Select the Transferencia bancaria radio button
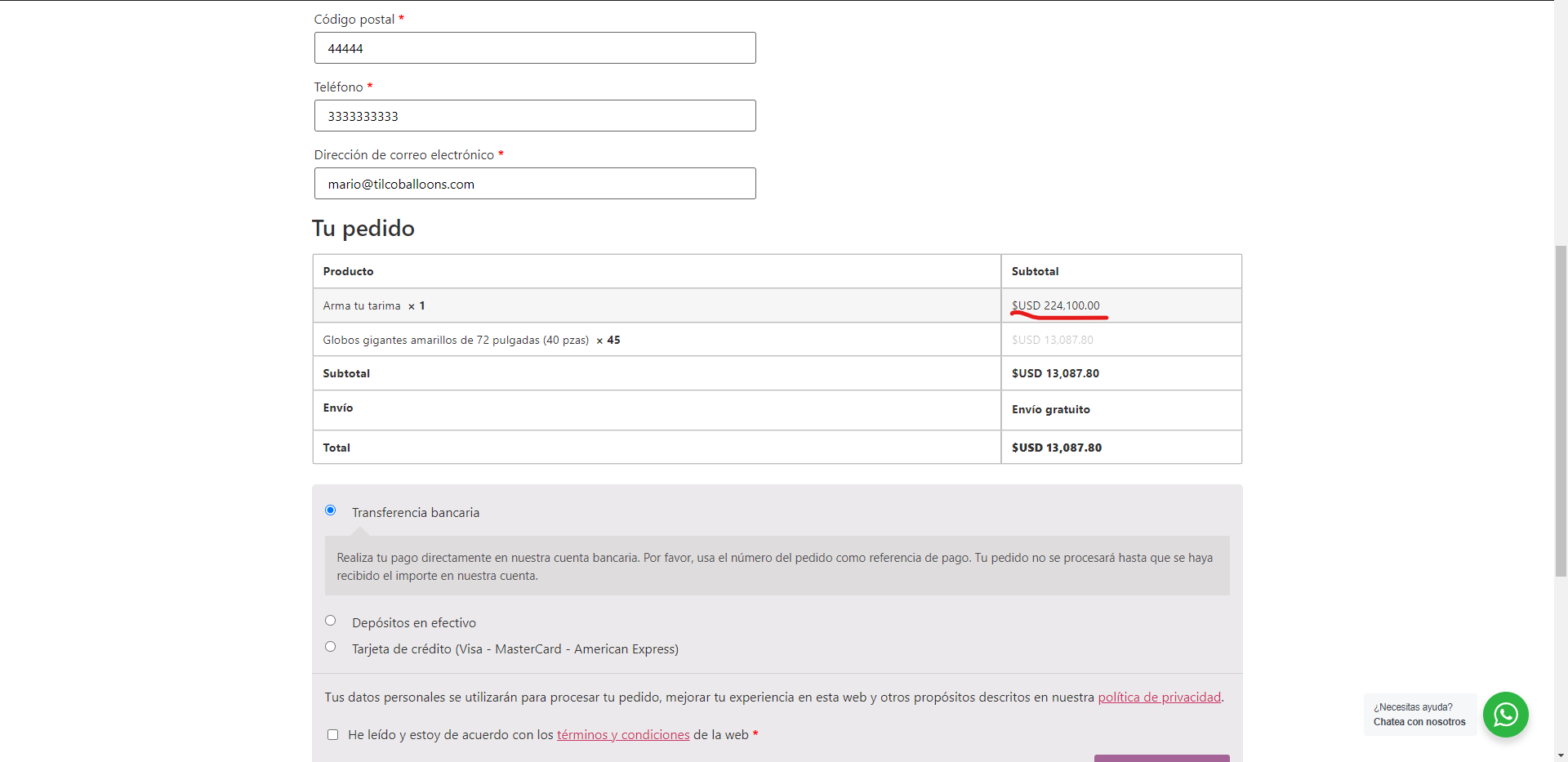The height and width of the screenshot is (762, 1568). click(x=331, y=510)
